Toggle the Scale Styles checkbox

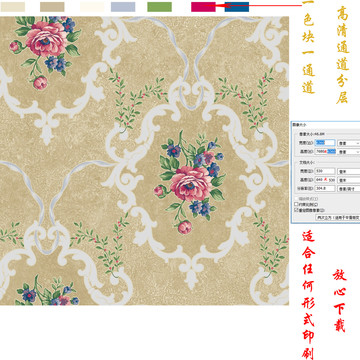coord(296,199)
